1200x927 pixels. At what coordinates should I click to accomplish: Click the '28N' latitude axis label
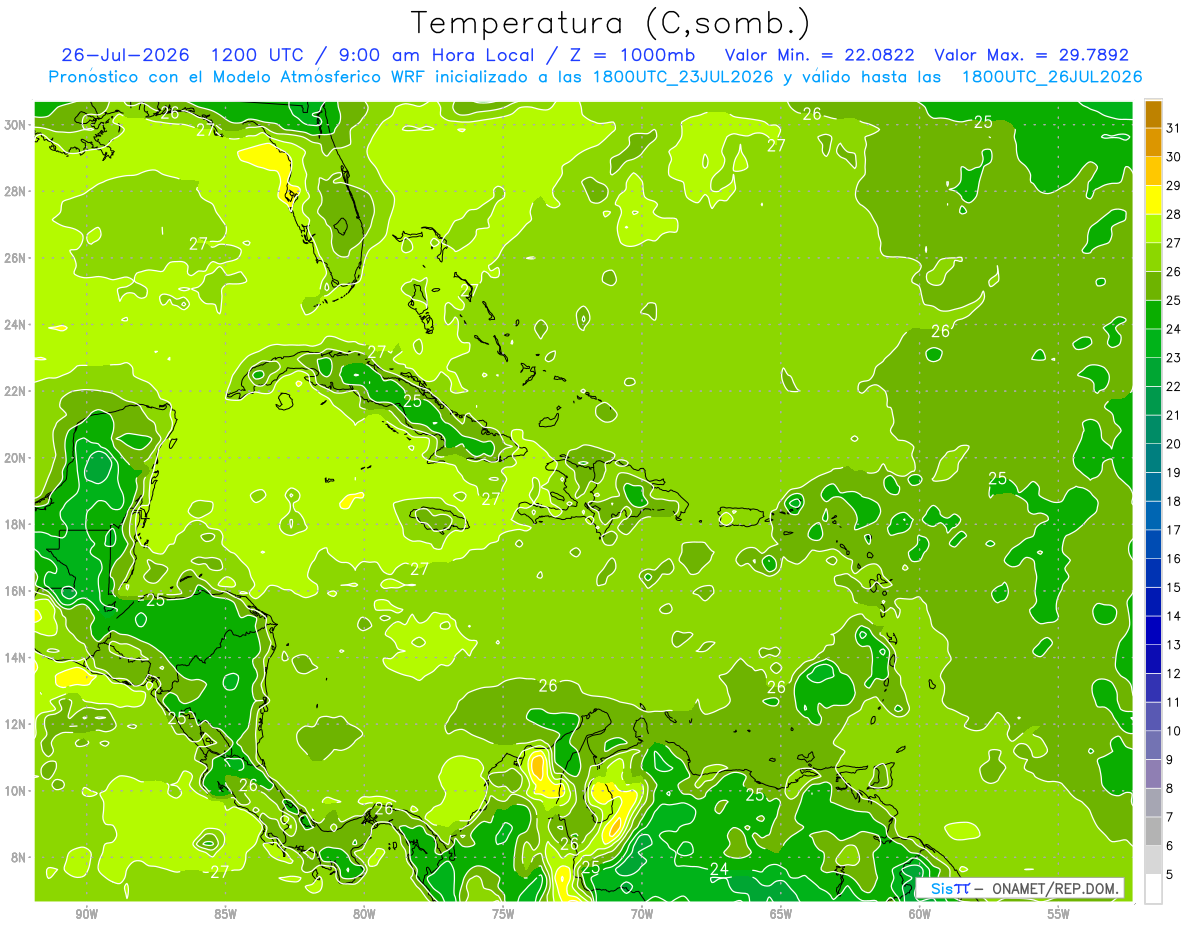tap(17, 191)
